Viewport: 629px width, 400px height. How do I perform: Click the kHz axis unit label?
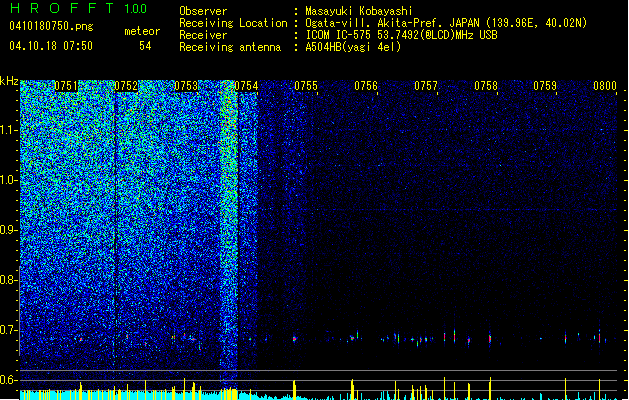[x=9, y=81]
